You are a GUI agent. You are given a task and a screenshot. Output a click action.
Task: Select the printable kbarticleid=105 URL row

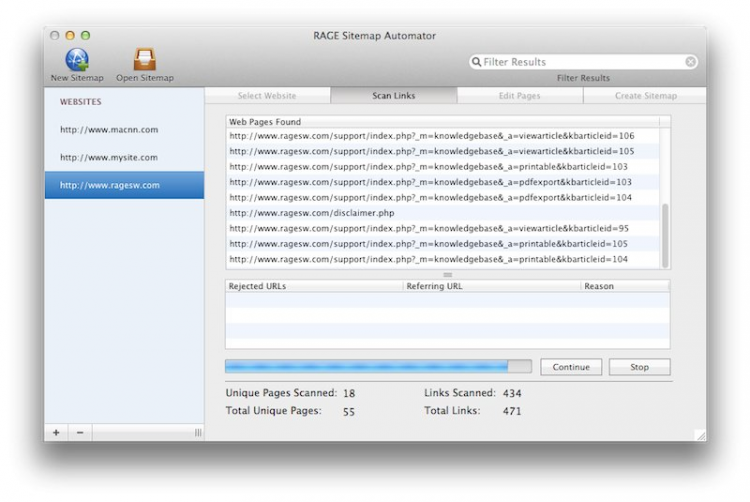click(442, 244)
